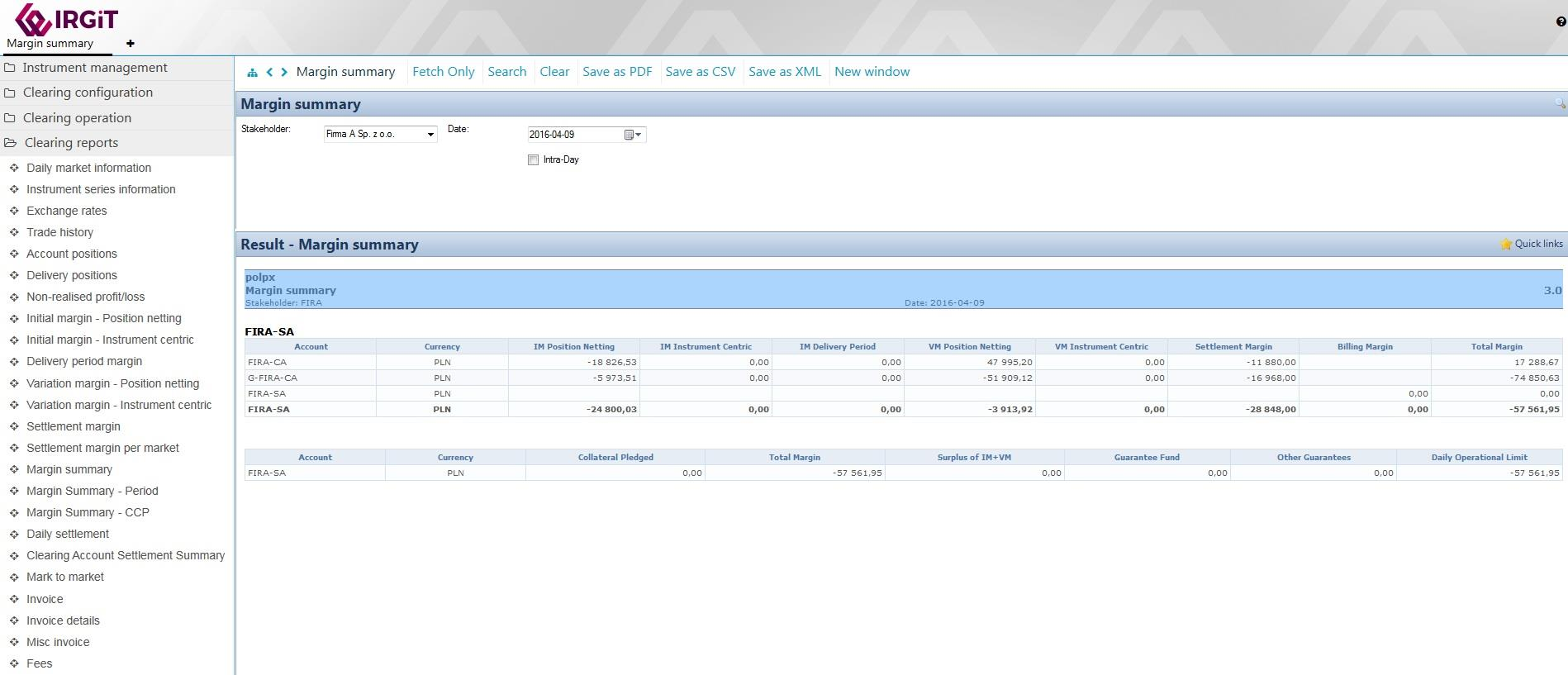Screen dimensions: 1568x675
Task: Open Mark to market report
Action: (65, 577)
